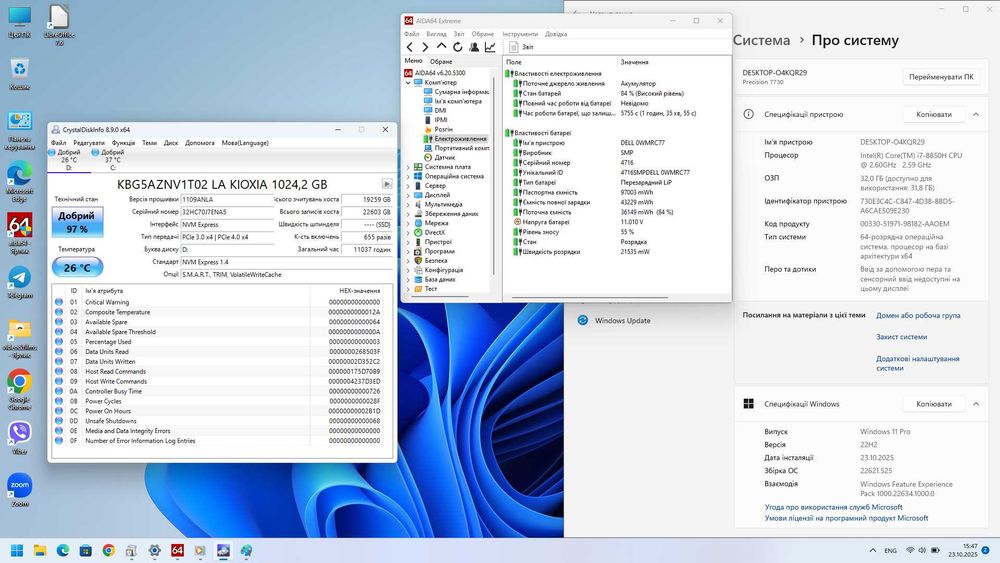1000x563 pixels.
Task: Open Захист системи link
Action: pos(901,337)
